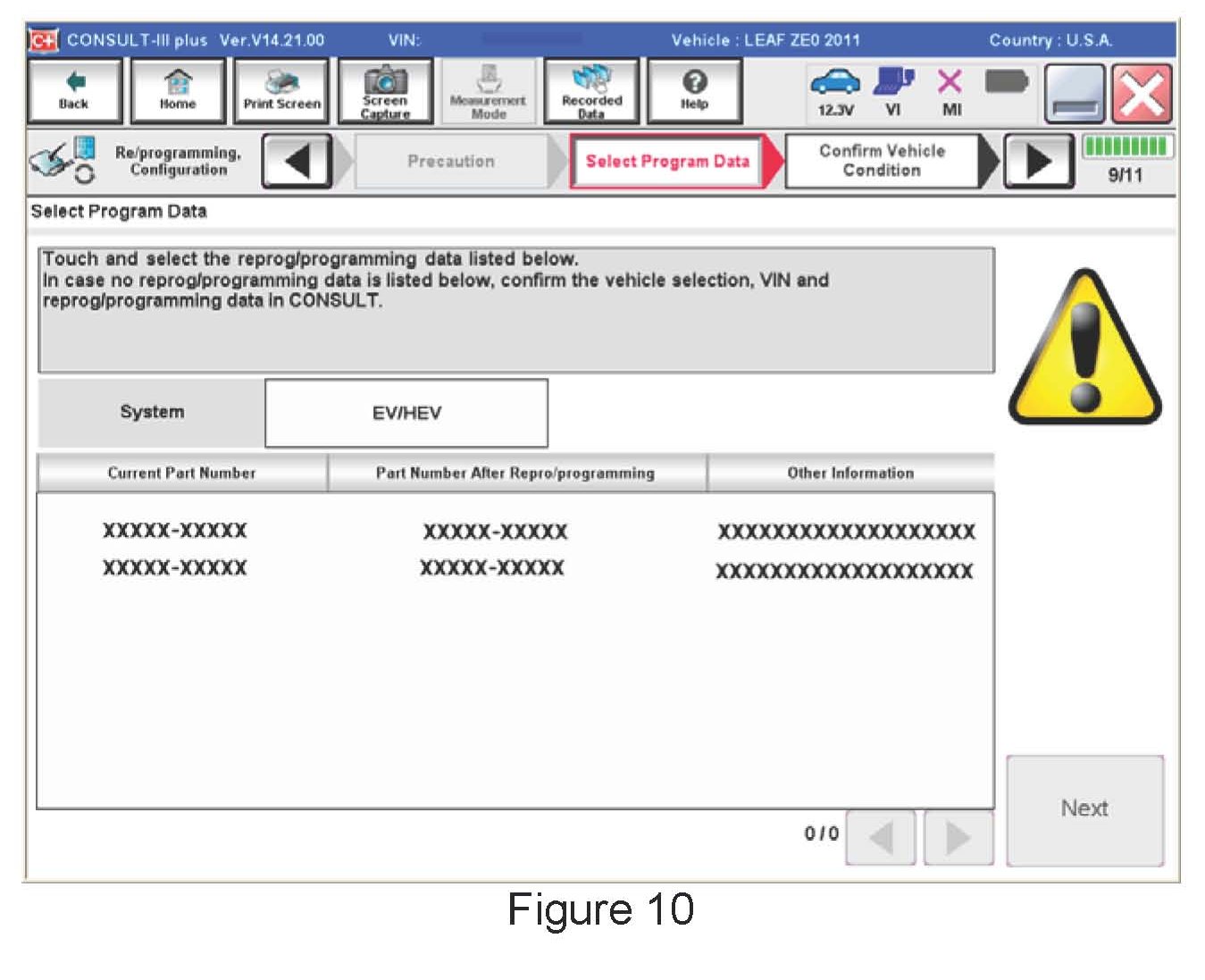Minimize window using the blue button
This screenshot has width=1205, height=980.
point(1075,94)
